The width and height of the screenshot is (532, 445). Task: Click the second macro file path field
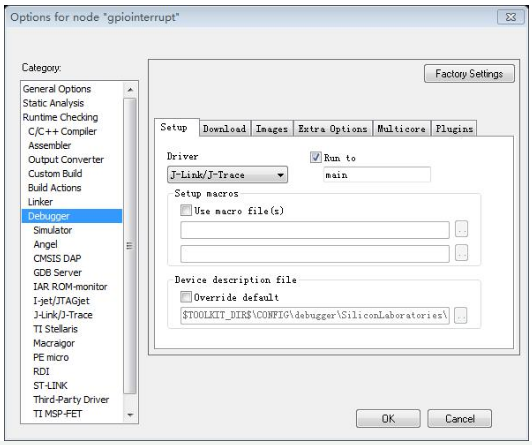315,254
